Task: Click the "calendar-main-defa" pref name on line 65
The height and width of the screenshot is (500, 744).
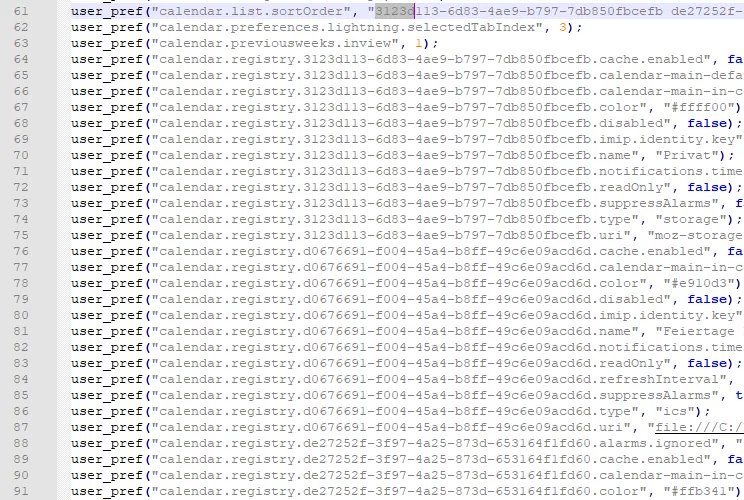Action: tap(671, 75)
